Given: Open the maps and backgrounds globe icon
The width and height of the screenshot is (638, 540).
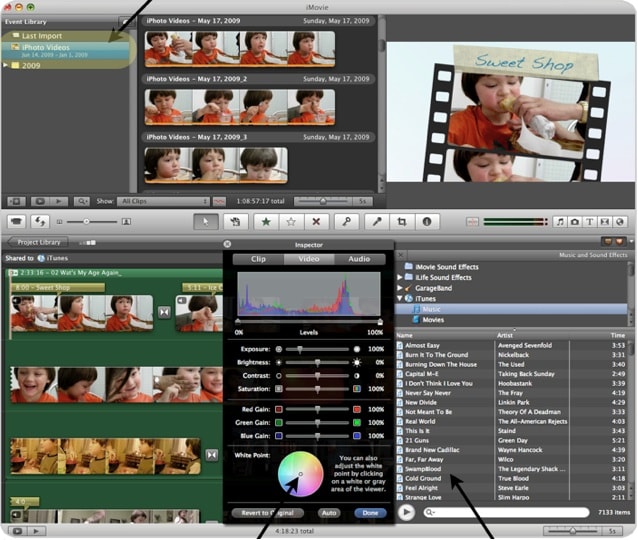Looking at the screenshot, I should tap(620, 222).
